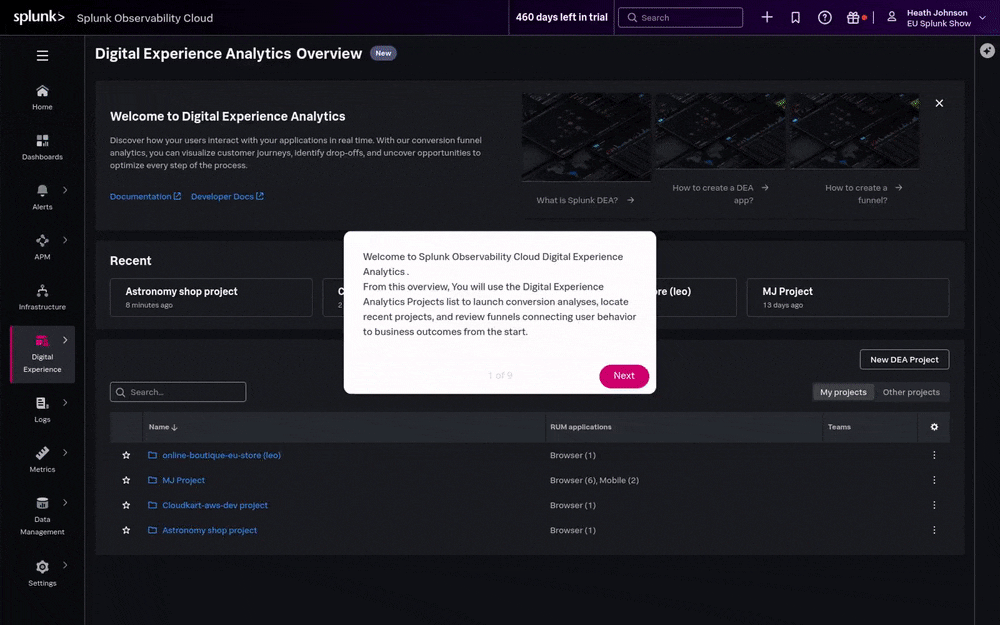Viewport: 1000px width, 625px height.
Task: Click 460 days left in trial text
Action: click(x=561, y=17)
